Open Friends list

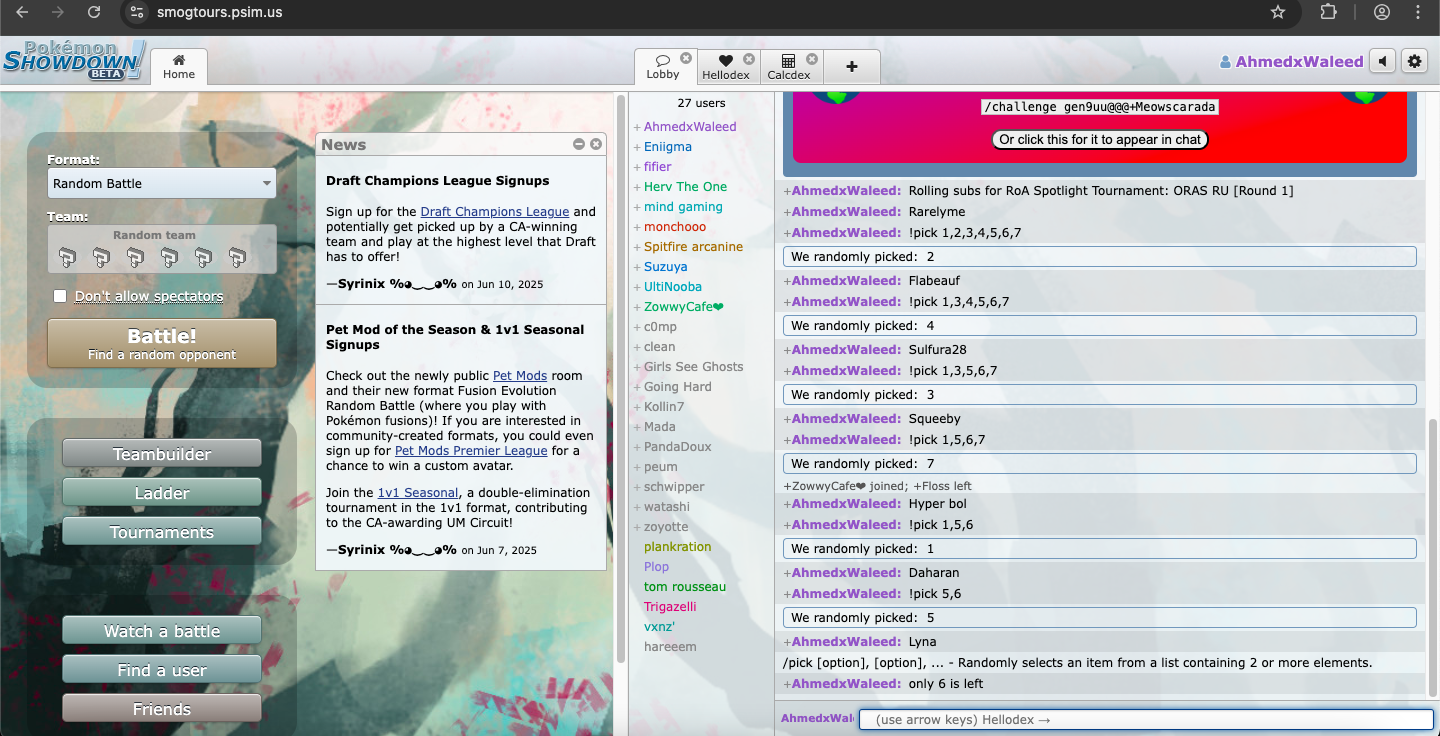[162, 708]
